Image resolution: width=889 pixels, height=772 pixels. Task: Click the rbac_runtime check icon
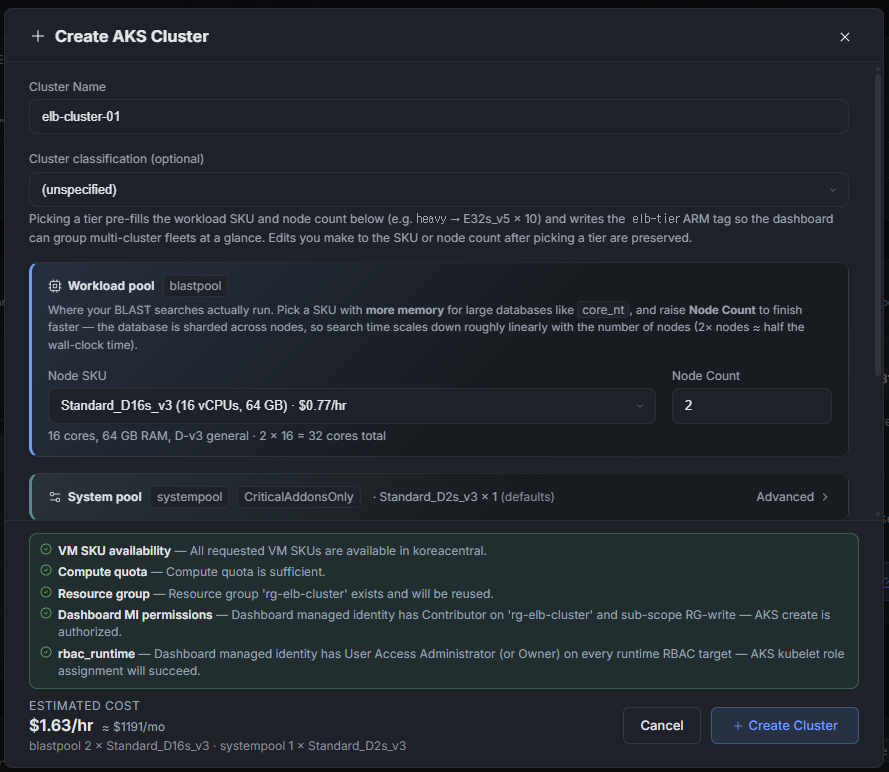click(46, 652)
